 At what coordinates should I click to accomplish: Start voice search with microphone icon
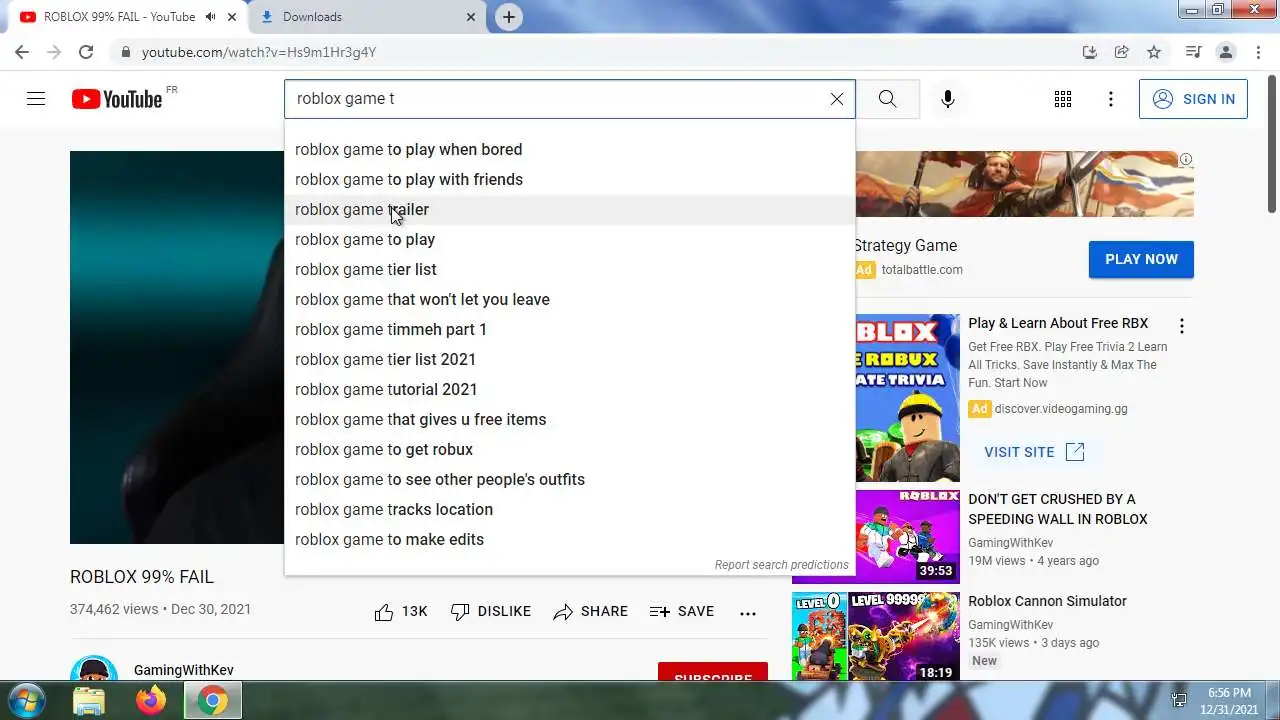[948, 99]
